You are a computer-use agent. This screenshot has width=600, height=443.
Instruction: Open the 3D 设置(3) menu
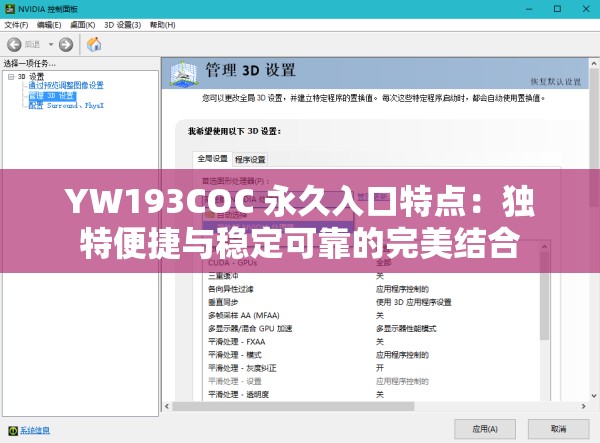[x=122, y=25]
